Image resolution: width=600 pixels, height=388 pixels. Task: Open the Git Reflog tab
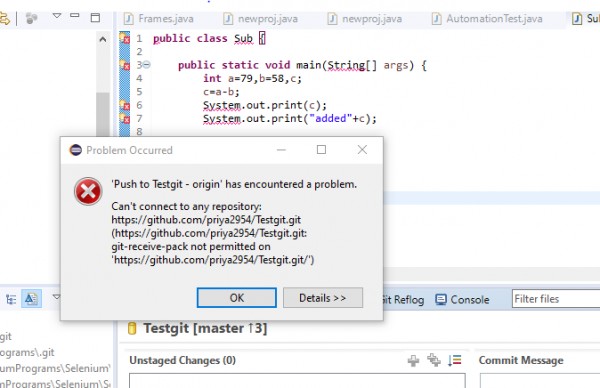[x=404, y=300]
